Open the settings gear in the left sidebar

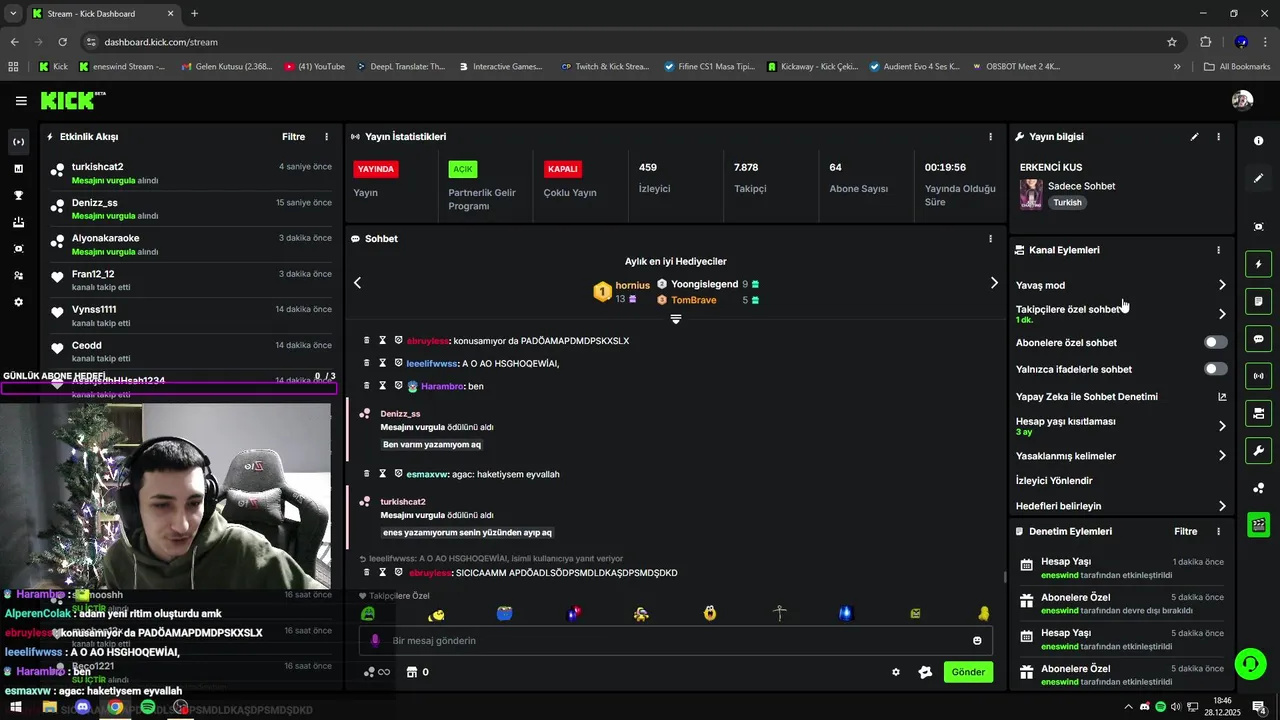(18, 302)
